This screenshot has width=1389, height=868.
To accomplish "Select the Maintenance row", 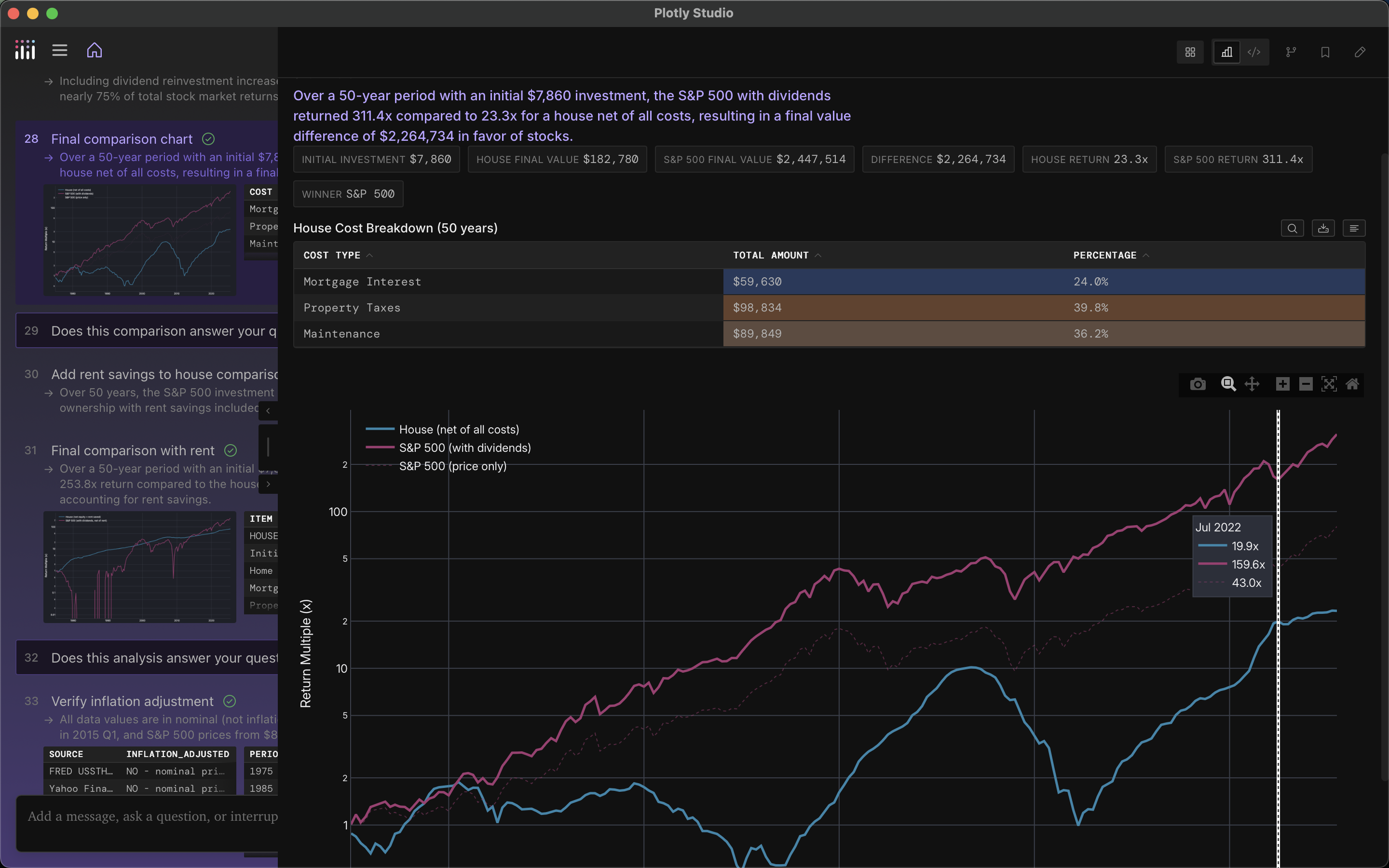I will (829, 334).
